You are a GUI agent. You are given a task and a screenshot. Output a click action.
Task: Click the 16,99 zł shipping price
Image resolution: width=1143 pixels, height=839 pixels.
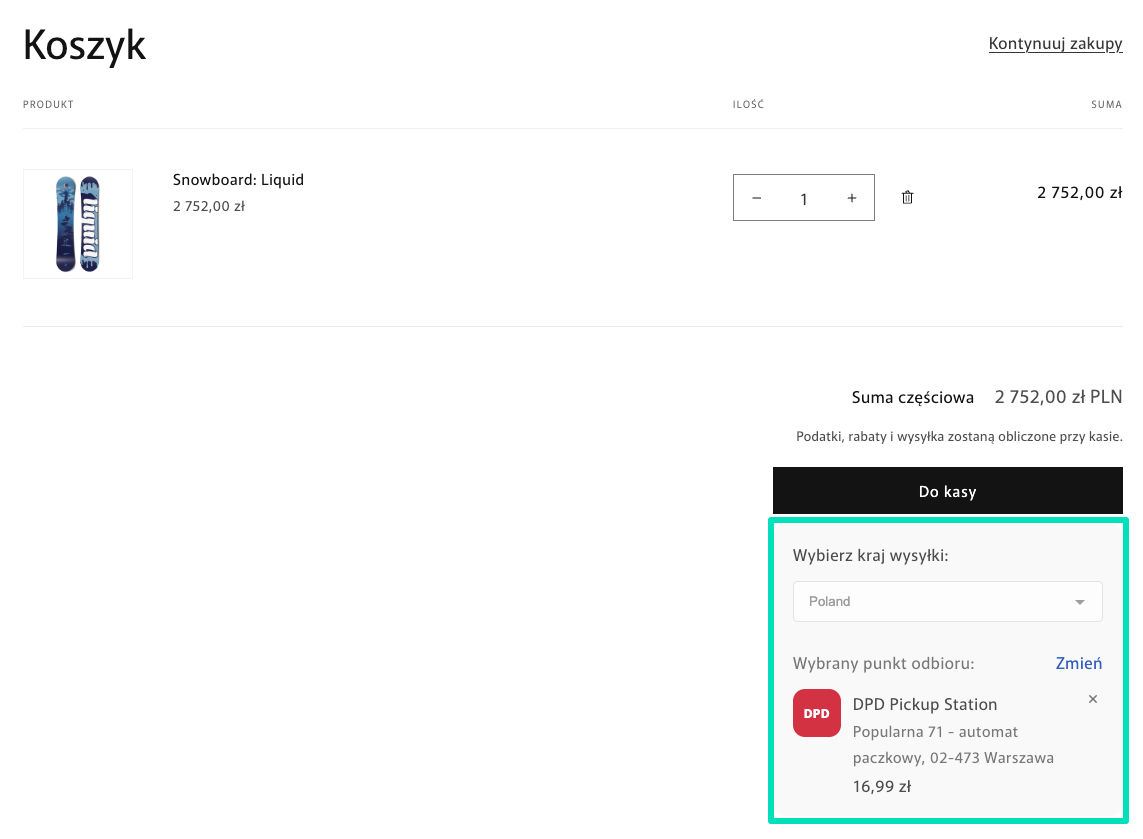(x=881, y=786)
